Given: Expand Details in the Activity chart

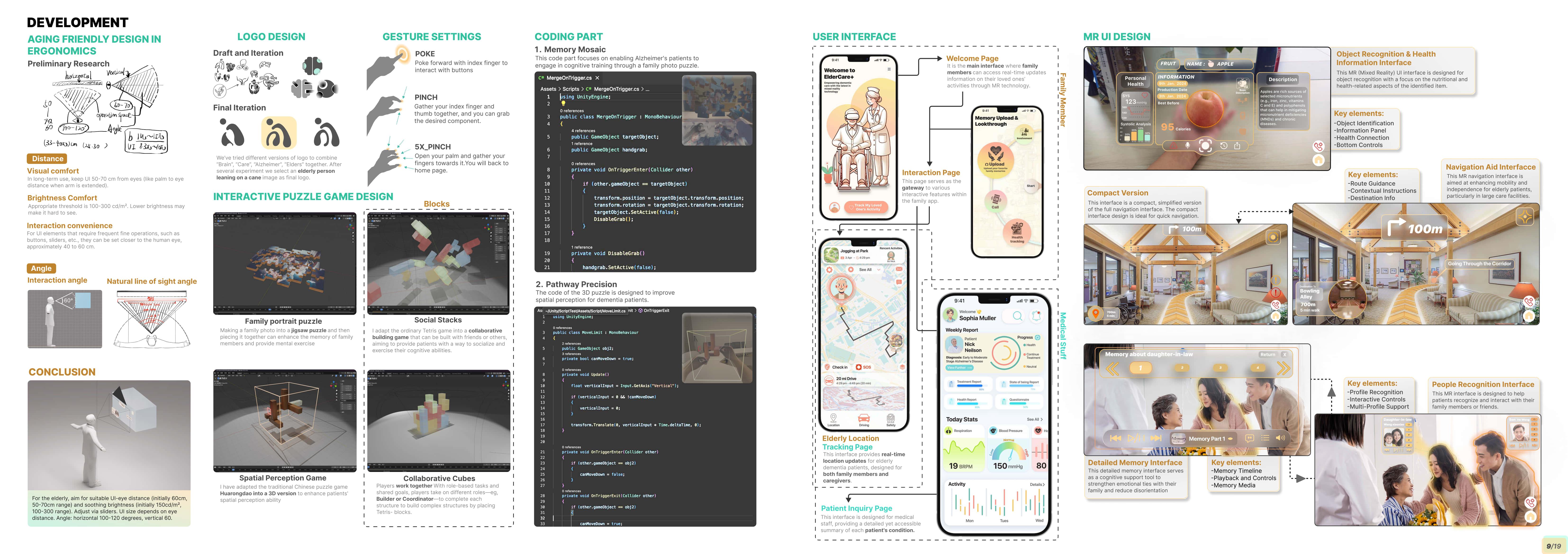Looking at the screenshot, I should coord(1037,485).
